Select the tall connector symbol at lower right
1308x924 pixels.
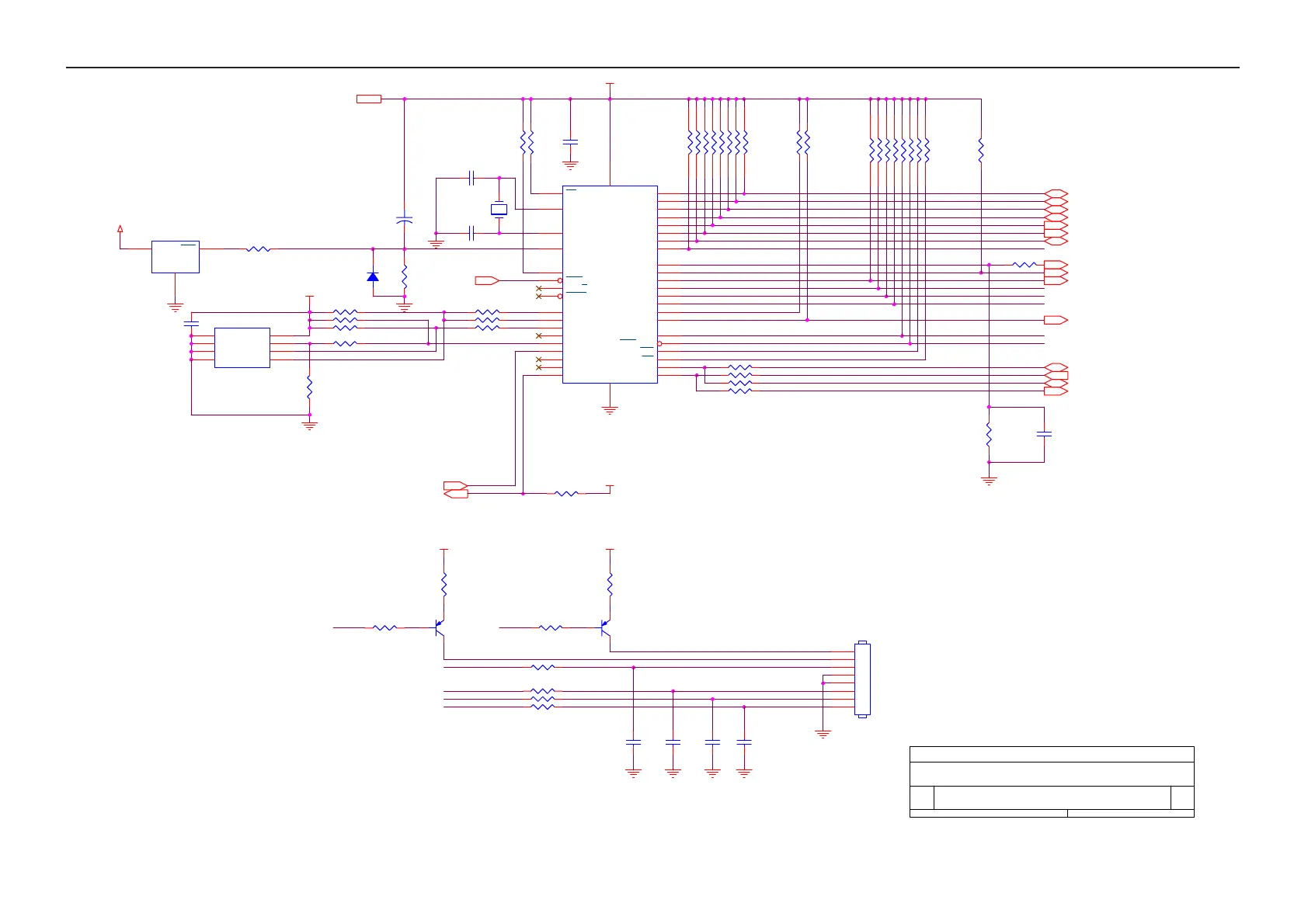coord(862,679)
